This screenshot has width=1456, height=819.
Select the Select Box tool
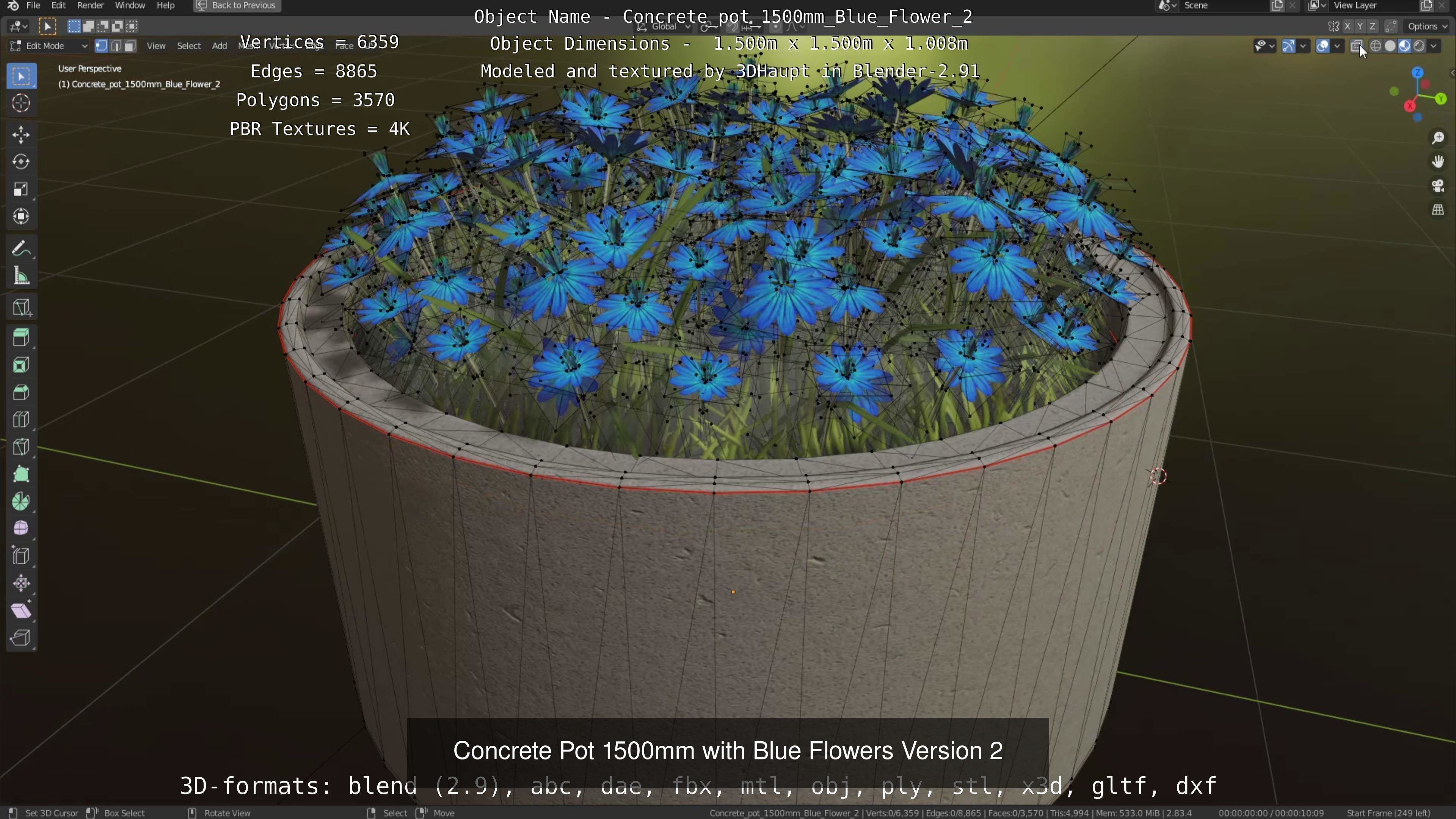tap(22, 76)
